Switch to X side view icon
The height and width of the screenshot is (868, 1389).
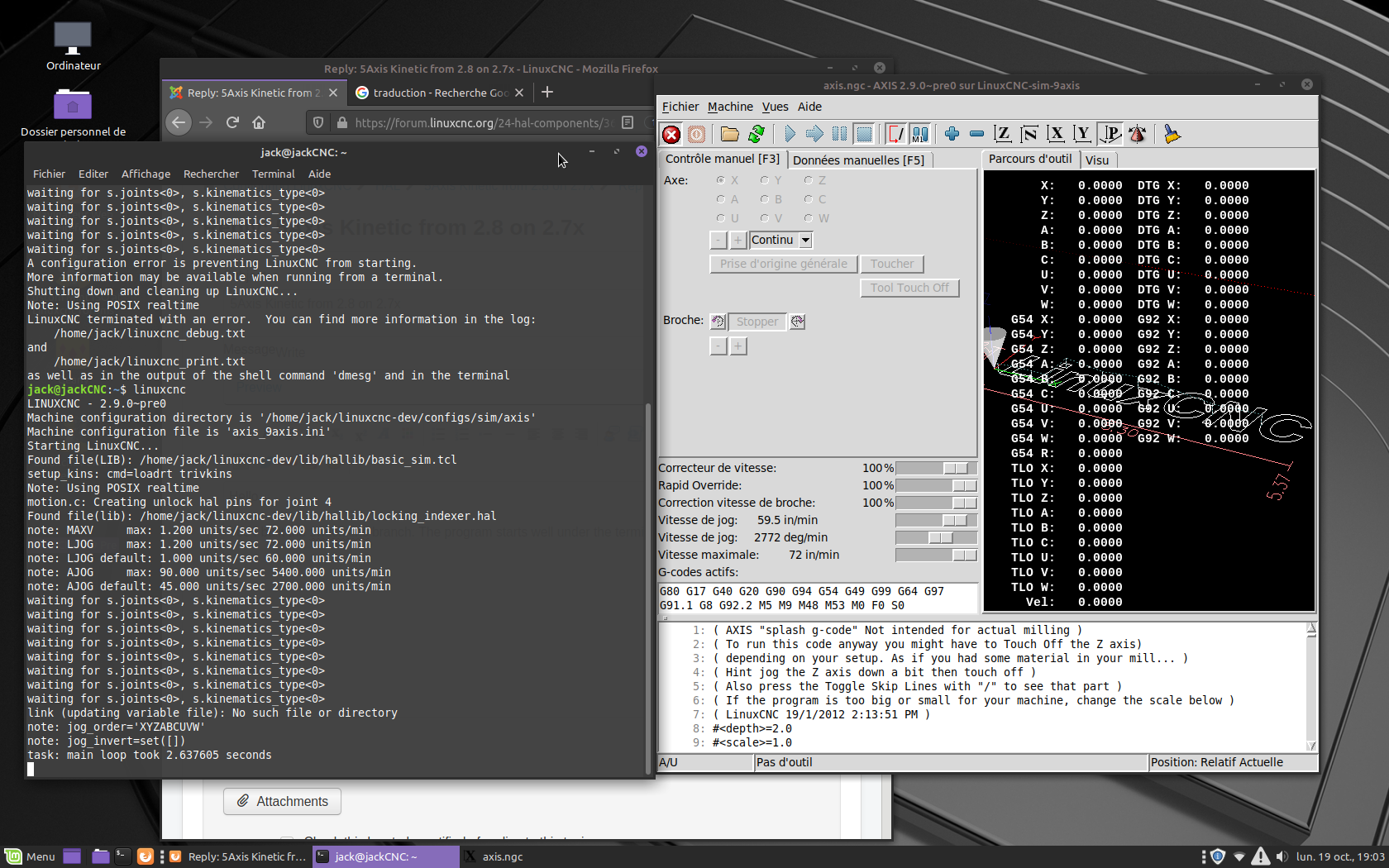tap(1056, 134)
